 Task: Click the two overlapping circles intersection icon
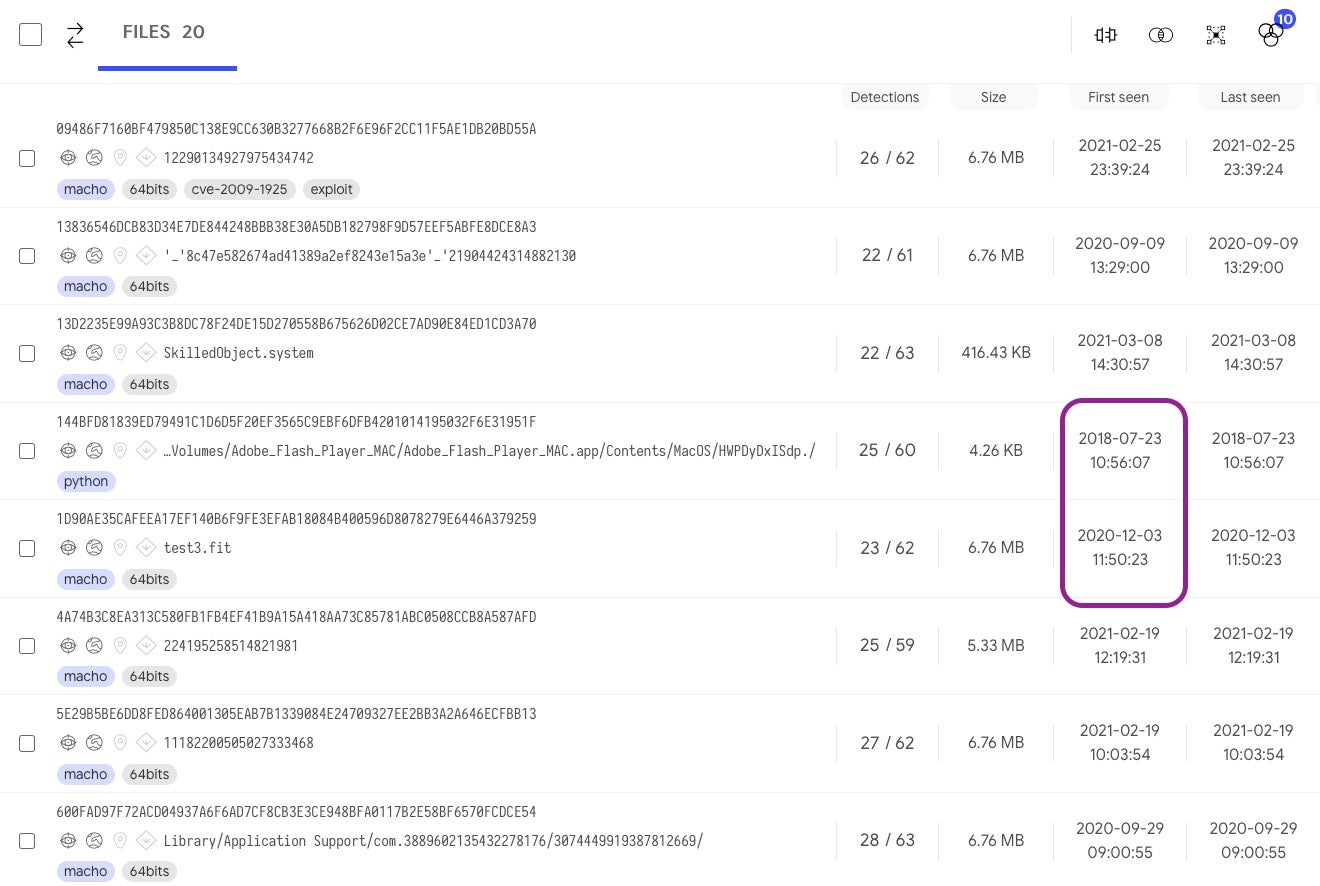(1160, 35)
